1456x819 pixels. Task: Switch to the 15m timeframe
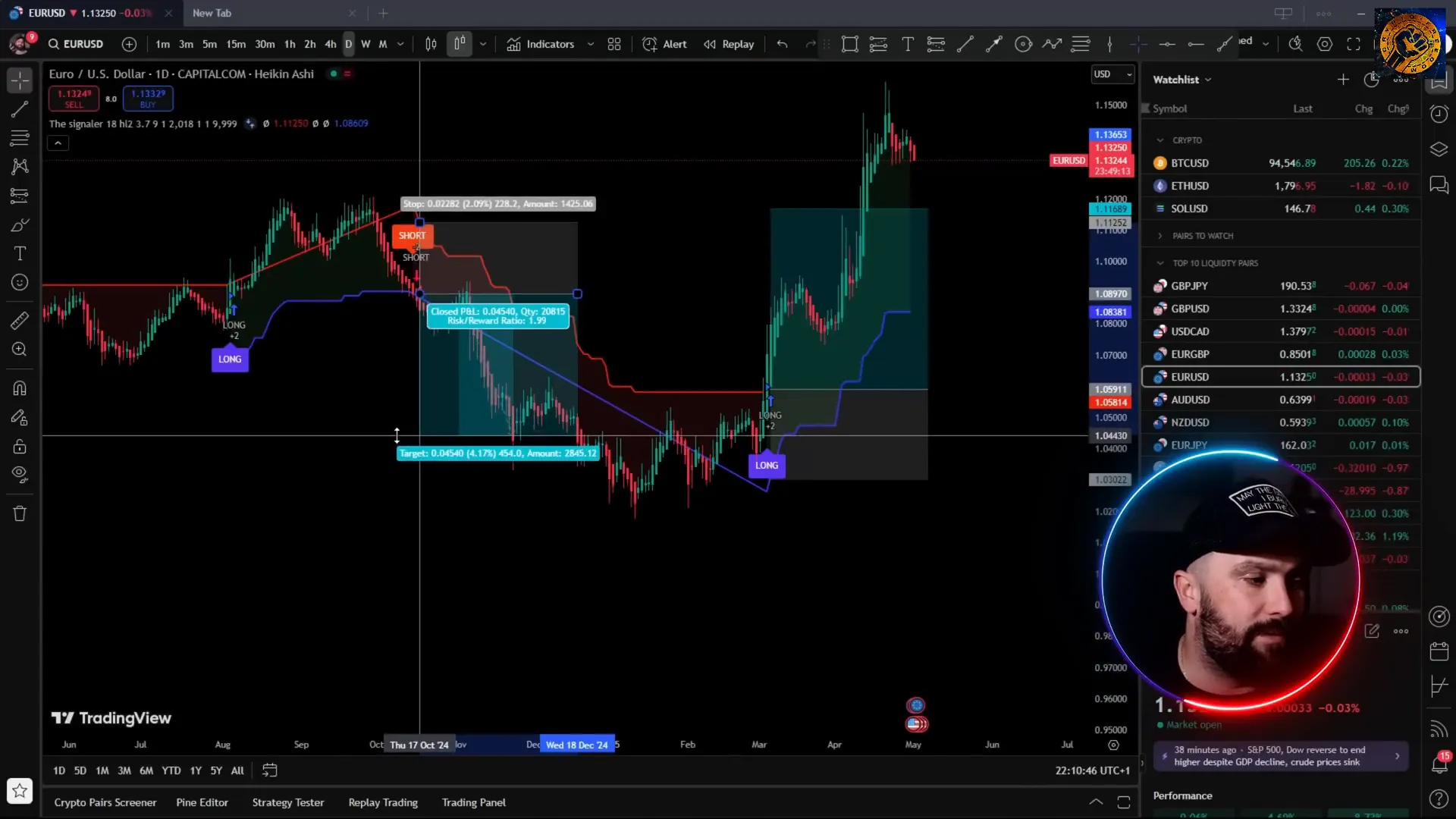pos(236,44)
